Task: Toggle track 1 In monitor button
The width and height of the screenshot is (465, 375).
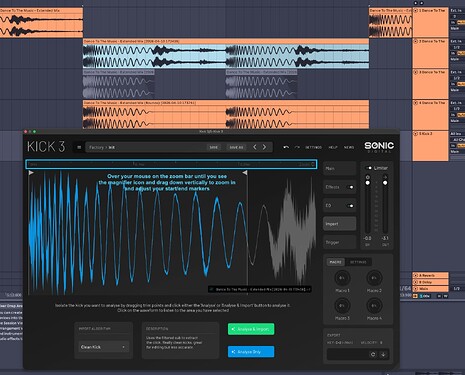Action: (453, 23)
